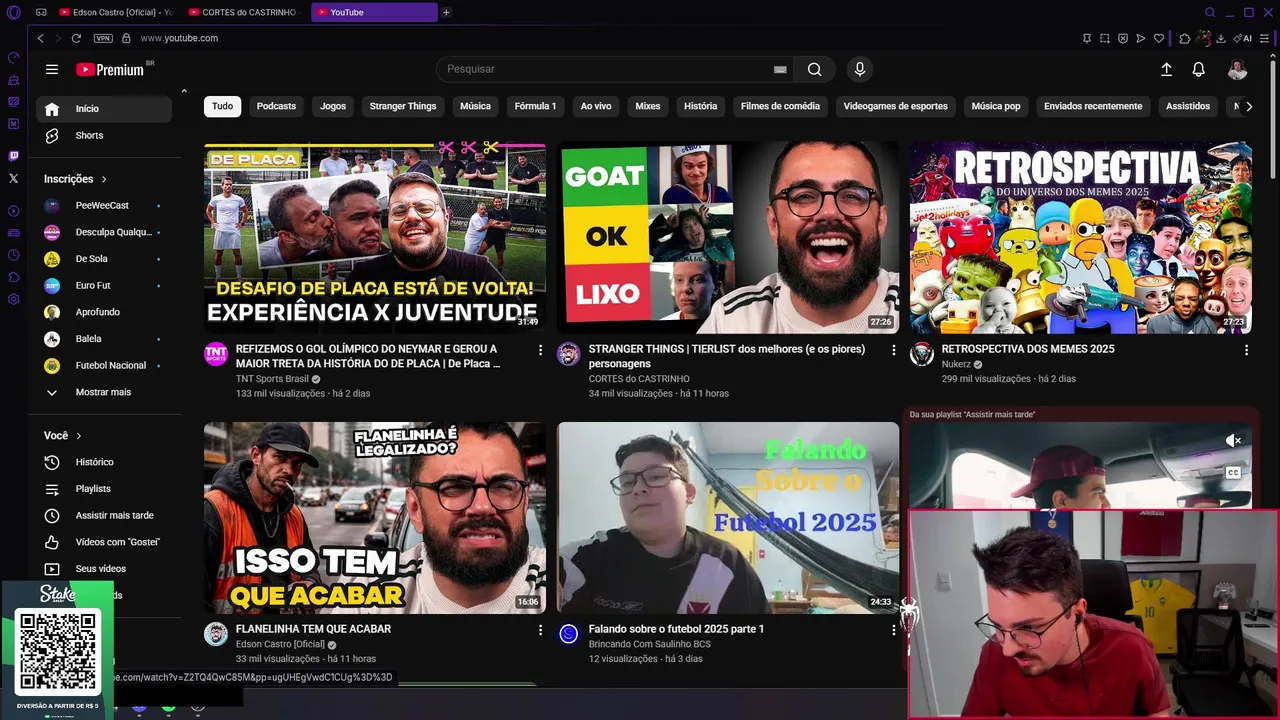The image size is (1280, 720).
Task: Open Assistir mais tarde playlist
Action: click(104, 515)
